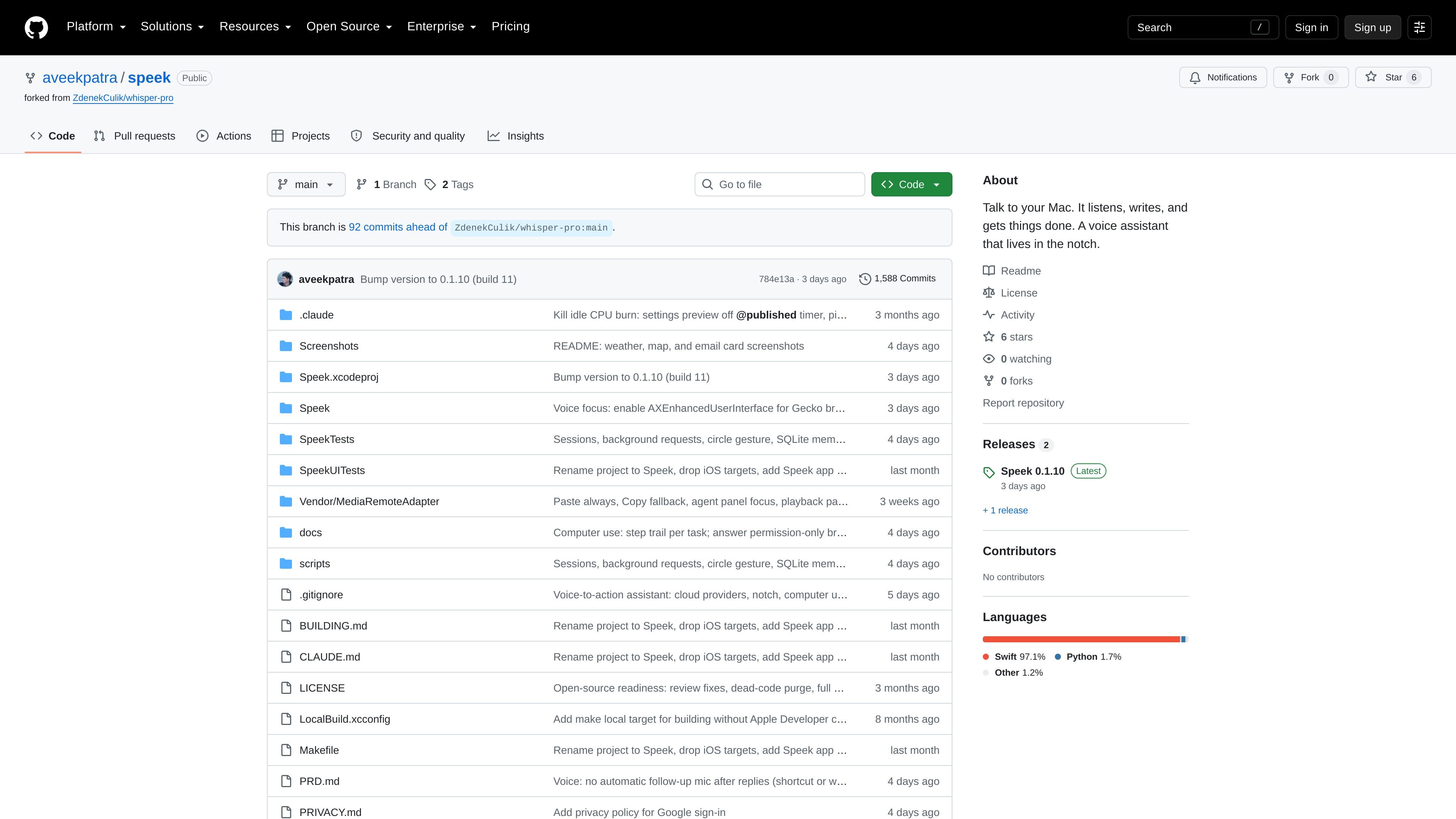This screenshot has height=819, width=1456.
Task: Click the Sign in button
Action: coord(1311,27)
